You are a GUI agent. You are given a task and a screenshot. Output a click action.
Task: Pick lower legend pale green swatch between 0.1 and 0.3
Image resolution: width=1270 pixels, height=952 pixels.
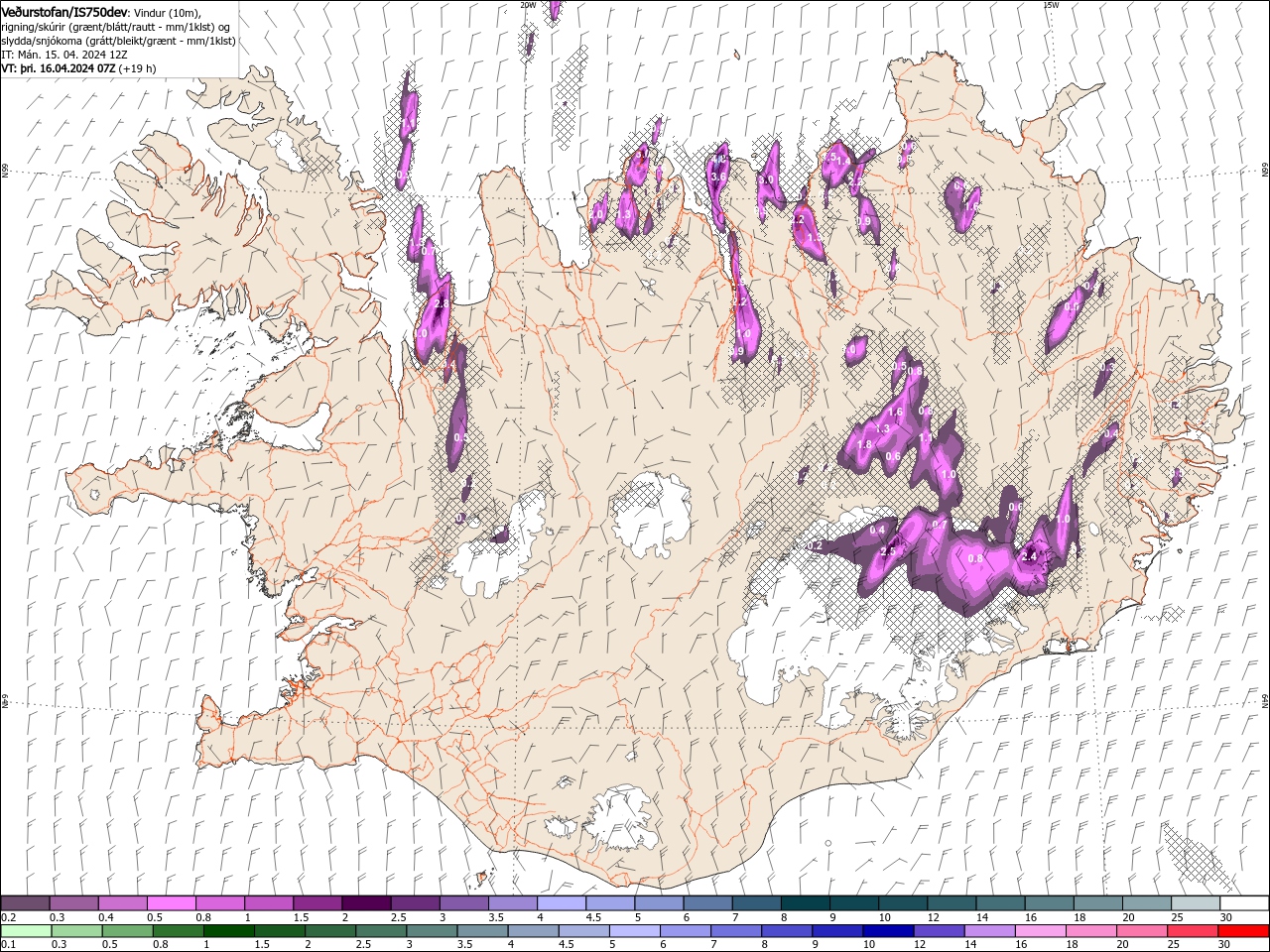[x=26, y=931]
